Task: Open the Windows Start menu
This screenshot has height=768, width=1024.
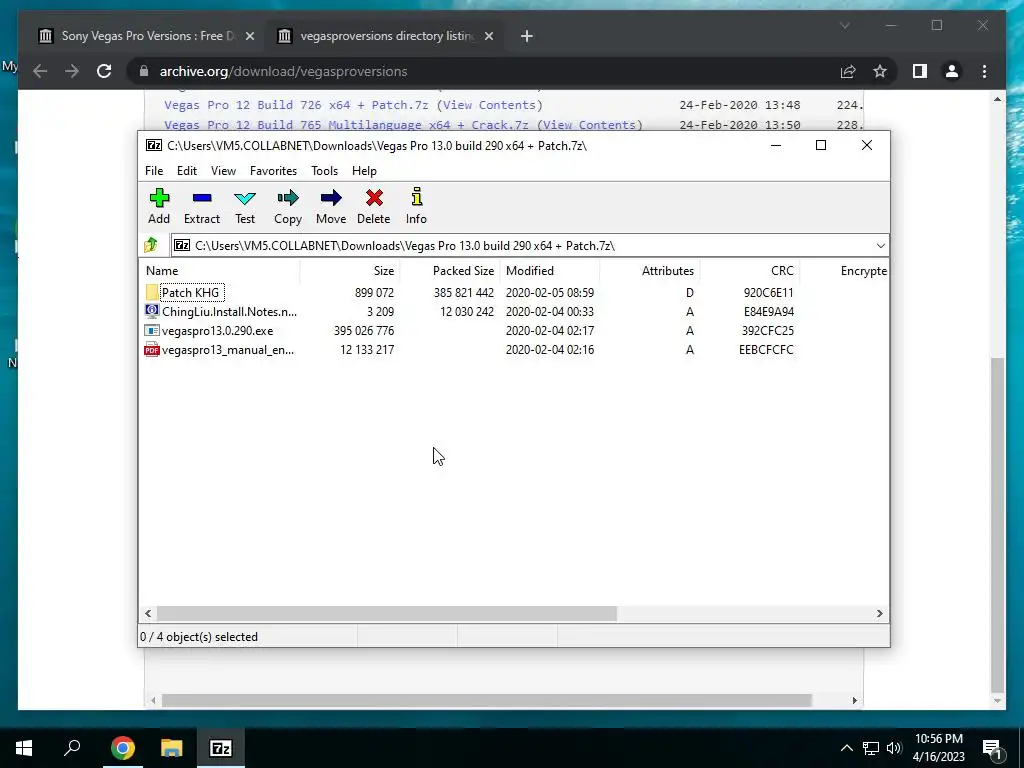Action: [24, 748]
